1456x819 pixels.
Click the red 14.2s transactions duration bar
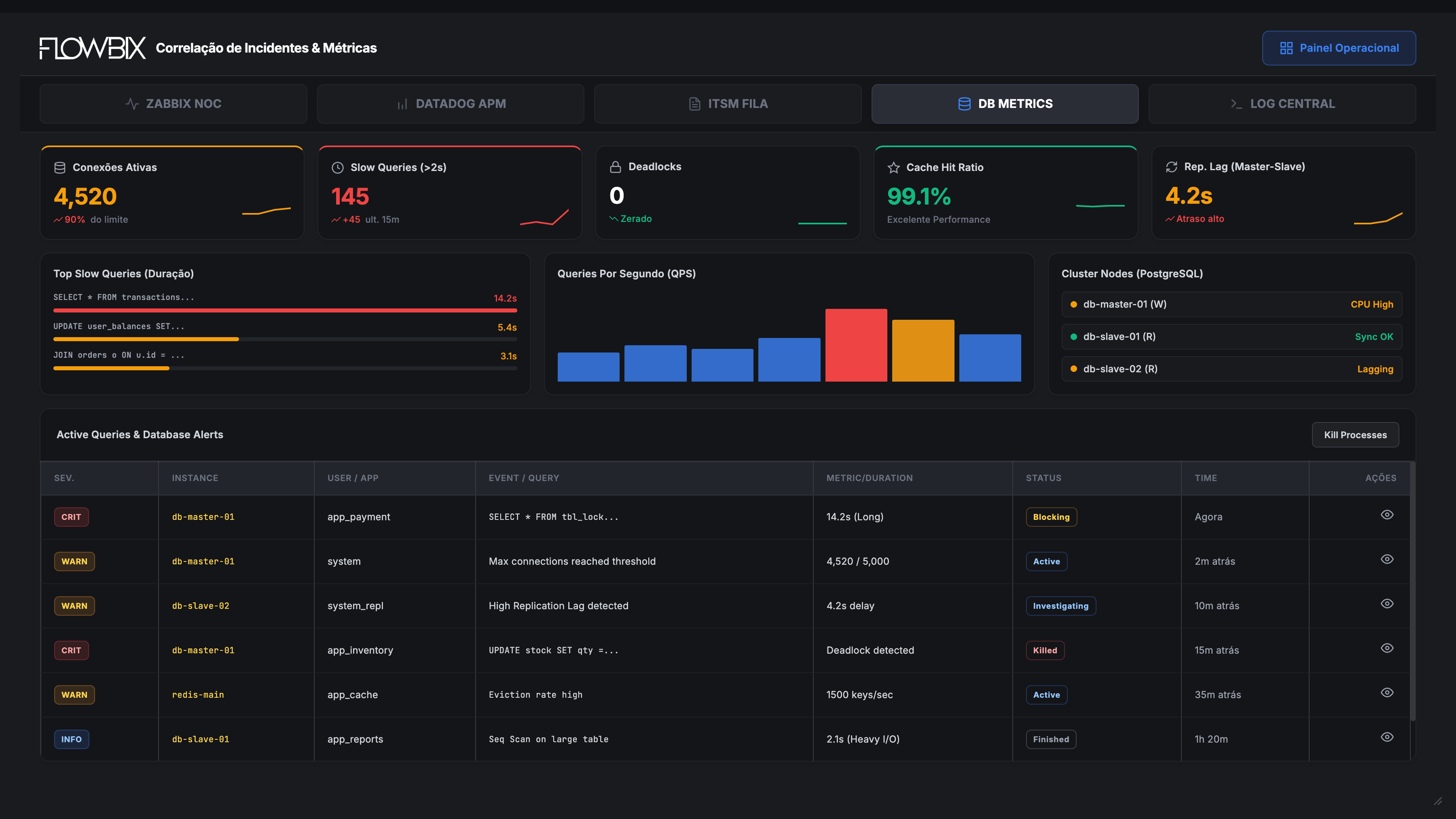[285, 310]
